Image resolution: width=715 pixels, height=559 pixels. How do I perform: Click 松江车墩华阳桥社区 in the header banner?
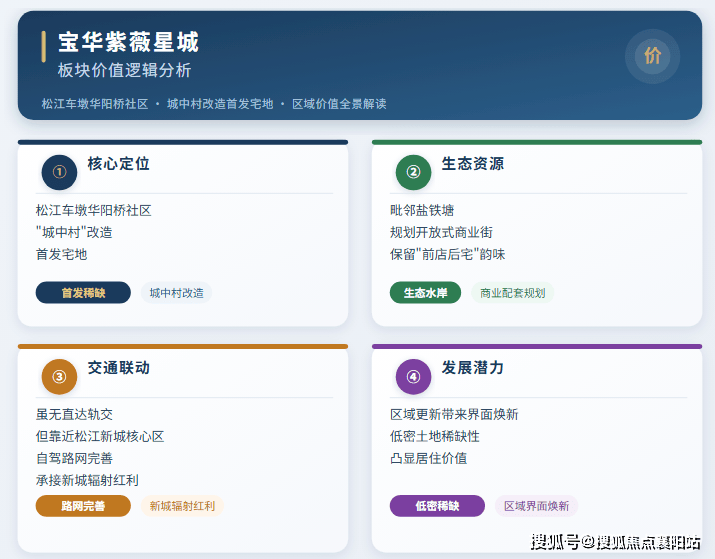pyautogui.click(x=95, y=104)
